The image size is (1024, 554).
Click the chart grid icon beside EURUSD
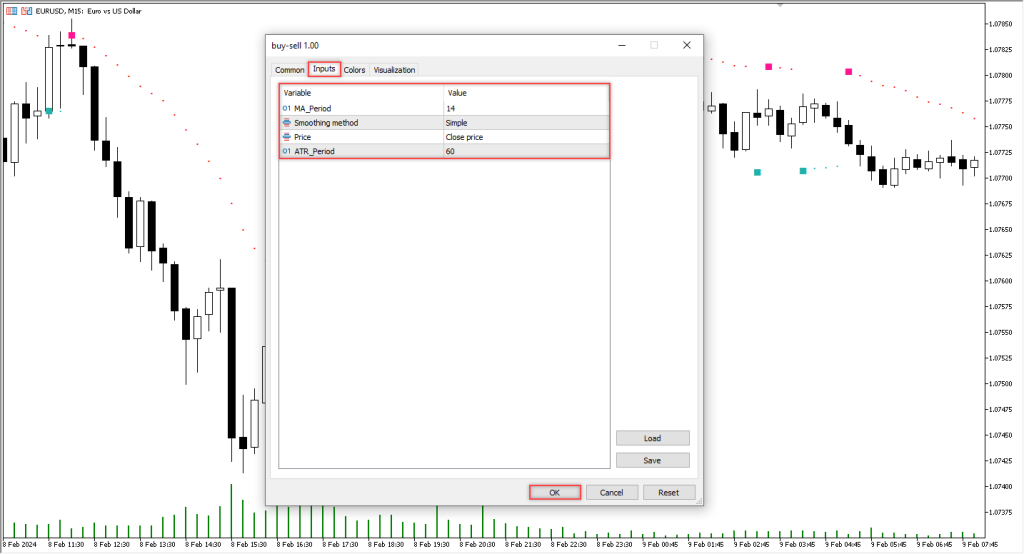point(12,11)
